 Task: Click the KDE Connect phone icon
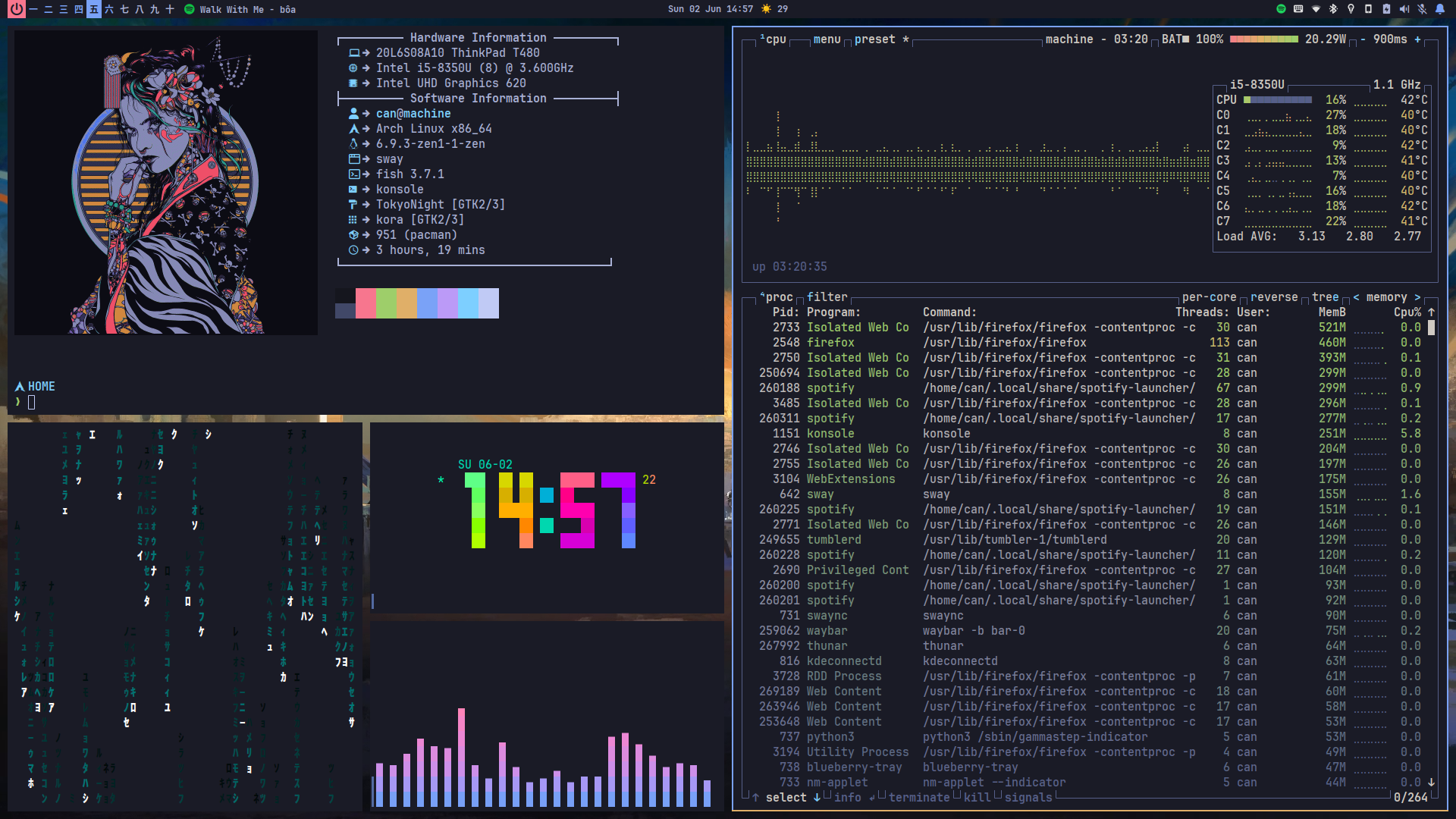coord(1368,9)
